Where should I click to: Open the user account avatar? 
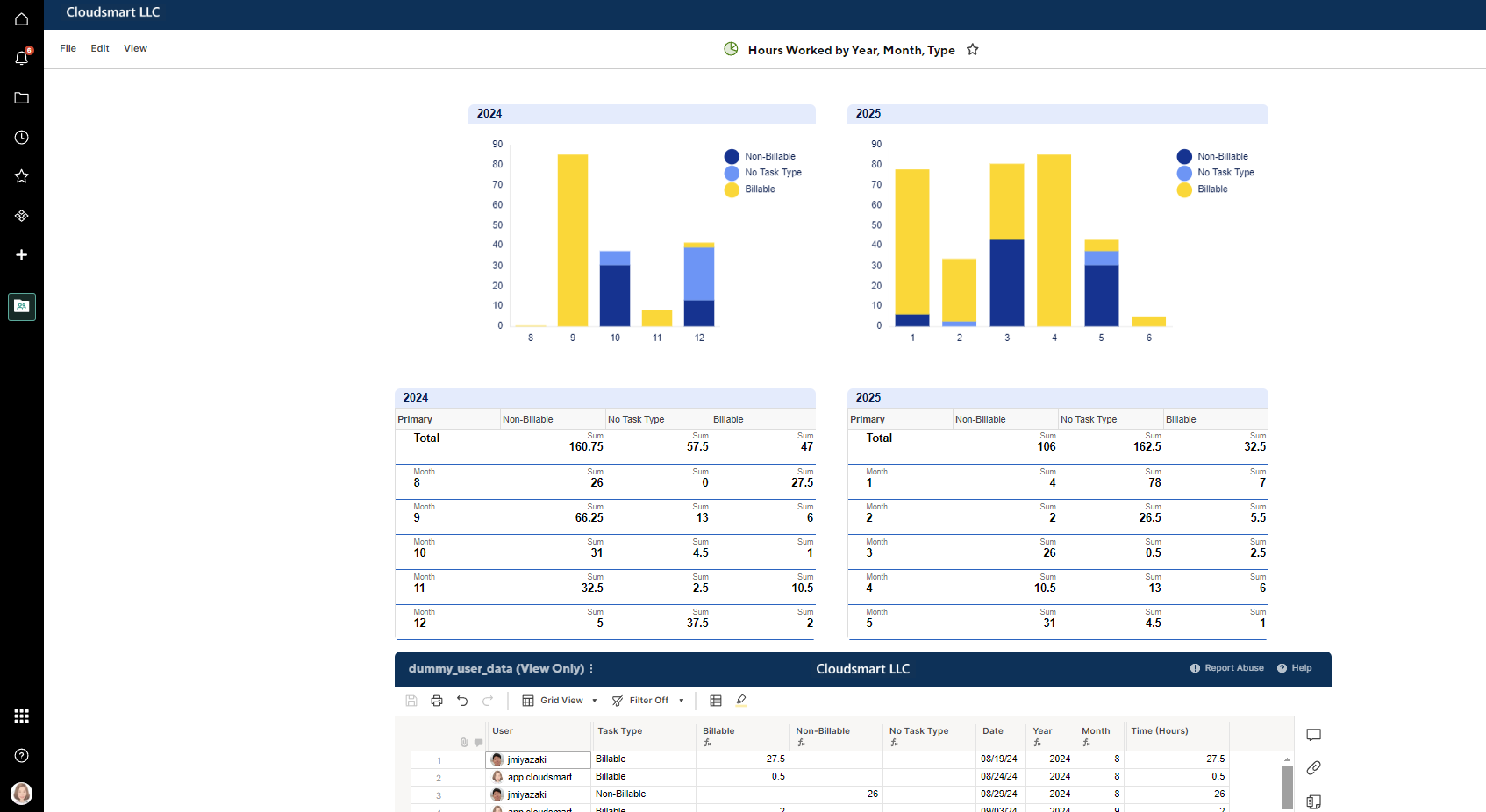21,794
